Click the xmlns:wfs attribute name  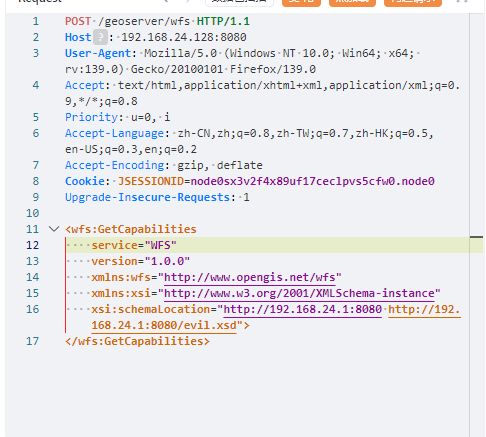pyautogui.click(x=121, y=277)
